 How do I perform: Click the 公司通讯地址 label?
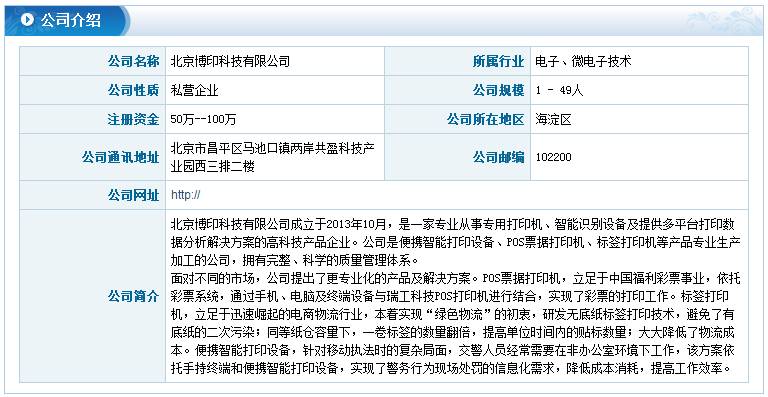coord(120,158)
